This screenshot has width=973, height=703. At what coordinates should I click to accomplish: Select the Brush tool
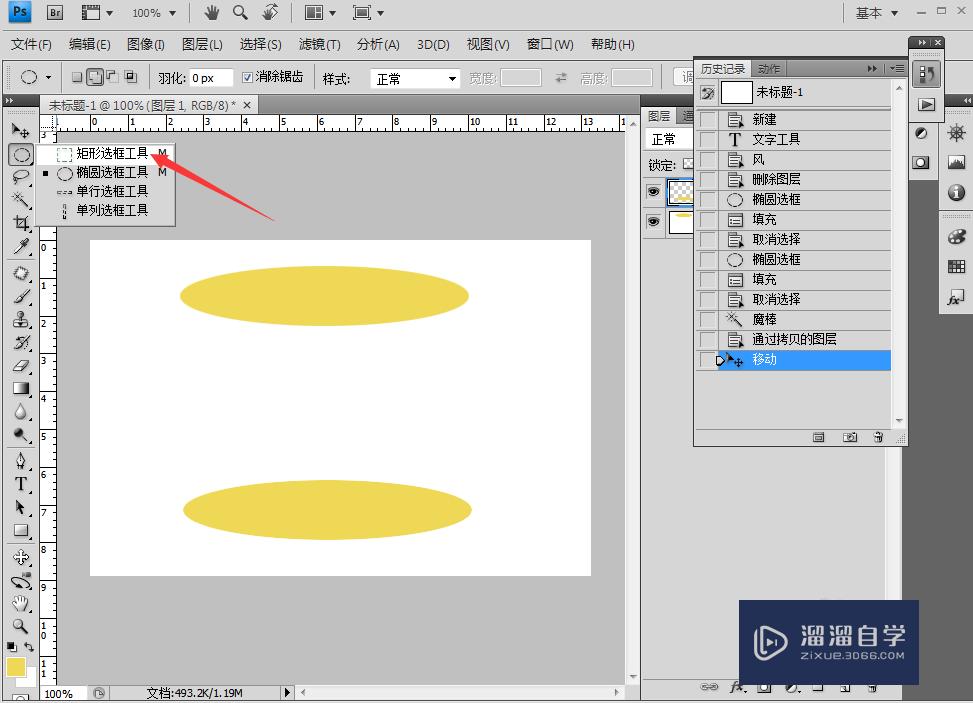(20, 297)
